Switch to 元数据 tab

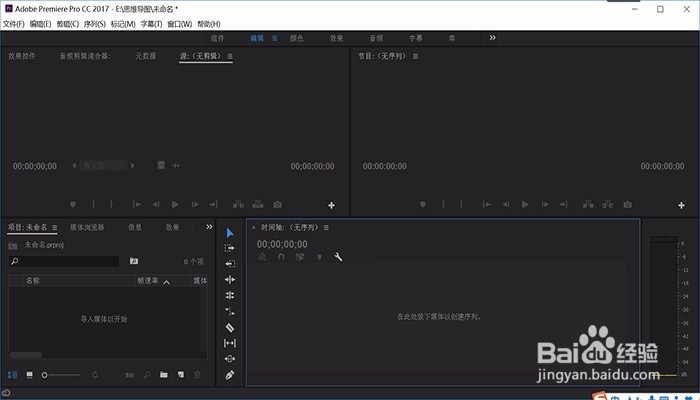[146, 56]
